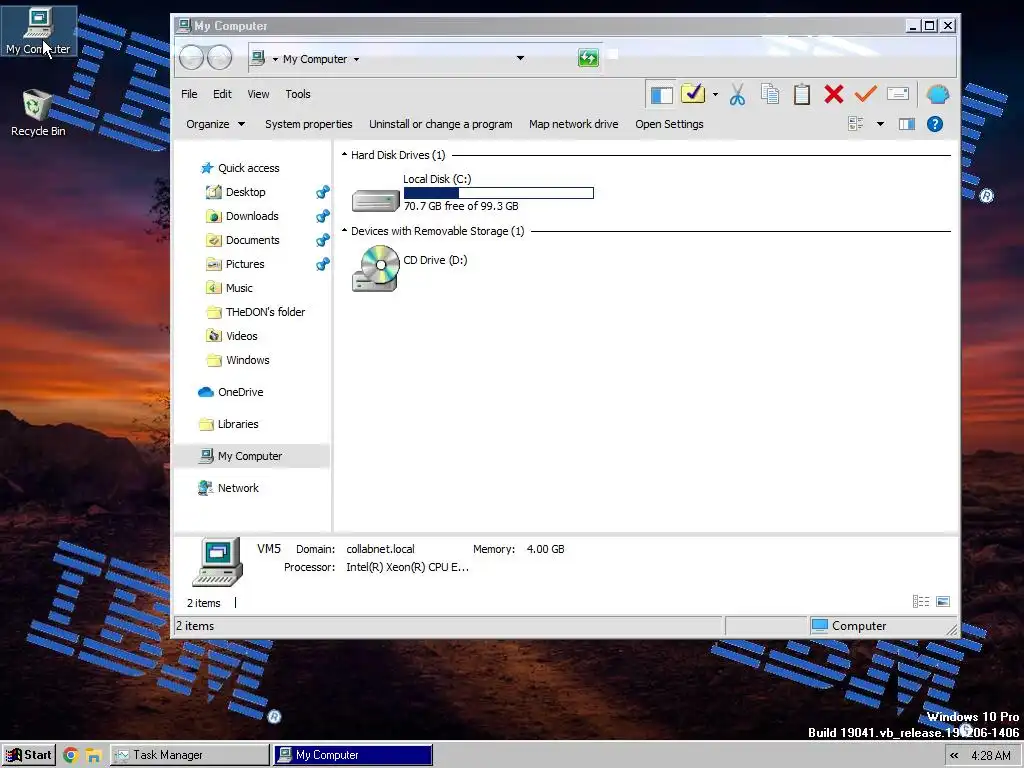Click Open Settings command
The height and width of the screenshot is (768, 1024).
(669, 124)
